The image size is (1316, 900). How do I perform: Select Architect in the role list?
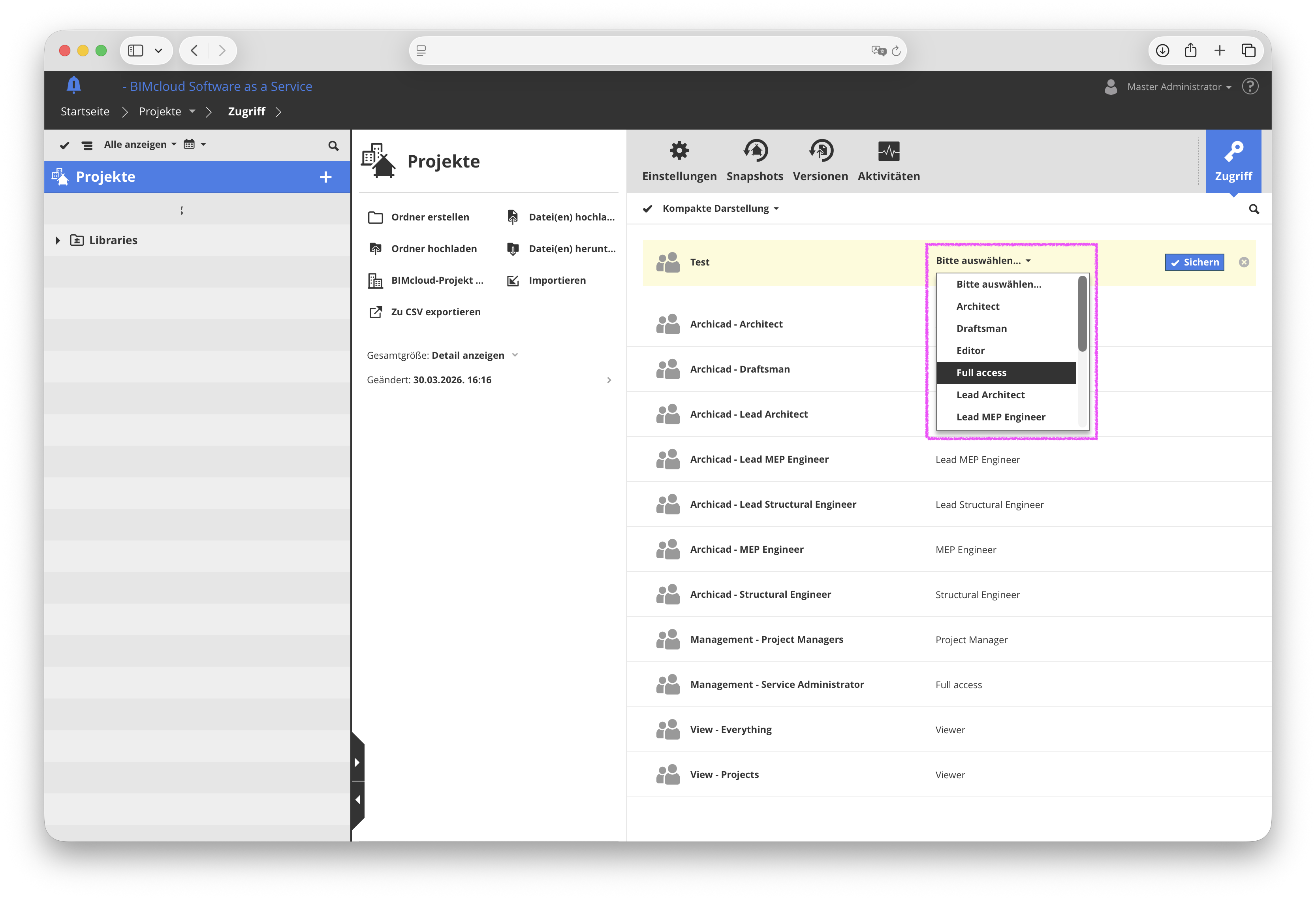[1006, 307]
